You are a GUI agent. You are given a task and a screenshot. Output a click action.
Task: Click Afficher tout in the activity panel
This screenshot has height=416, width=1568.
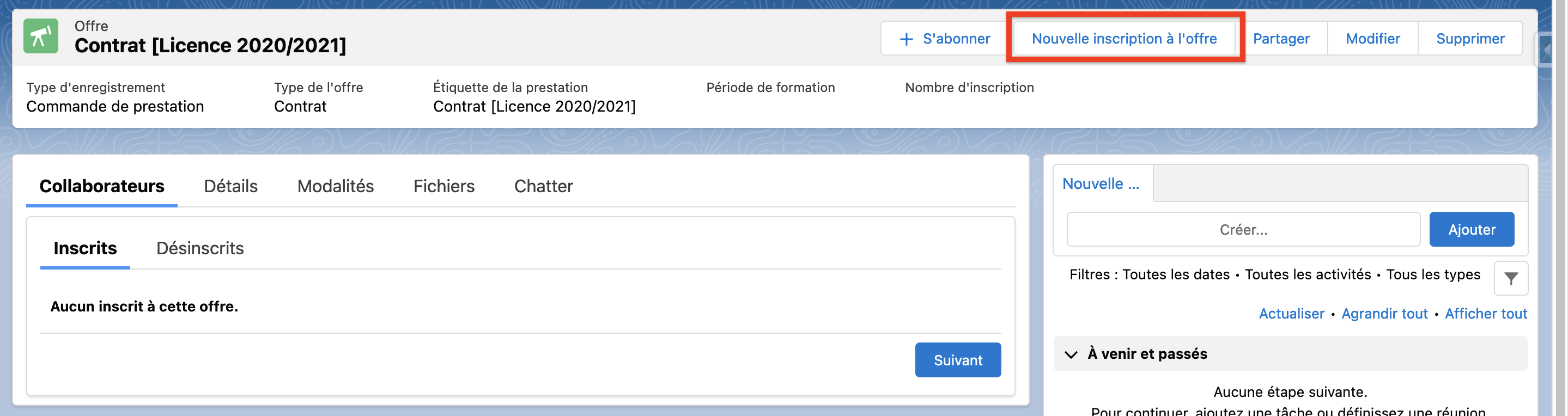(x=1485, y=313)
